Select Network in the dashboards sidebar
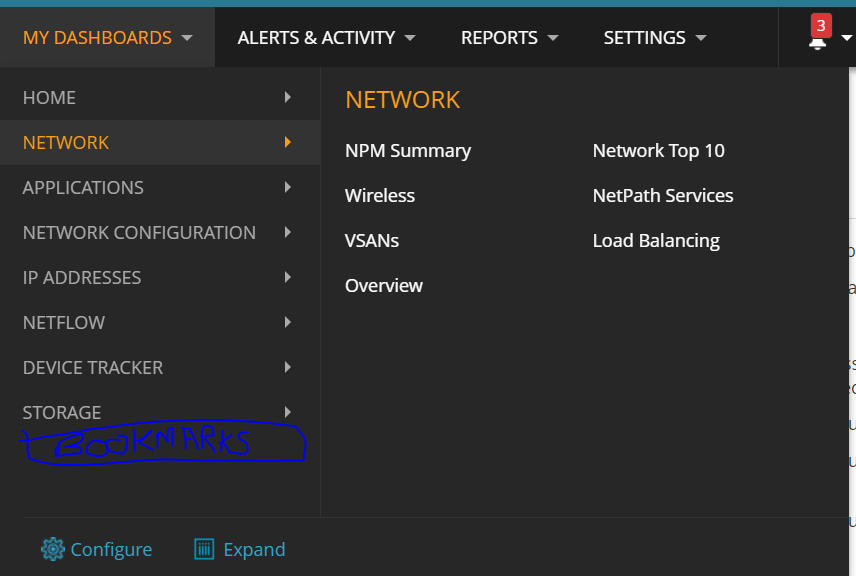 [160, 142]
